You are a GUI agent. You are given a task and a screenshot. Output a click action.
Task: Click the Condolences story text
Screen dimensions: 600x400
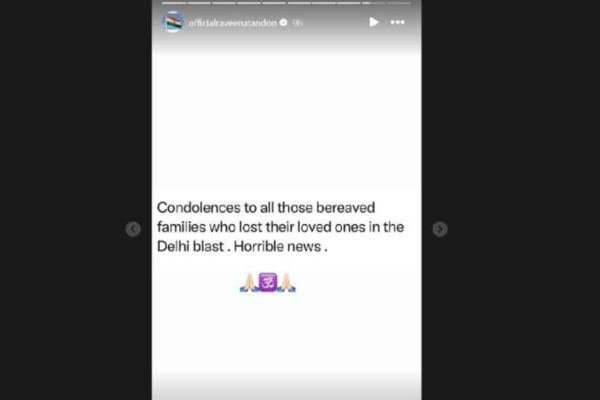coord(280,227)
